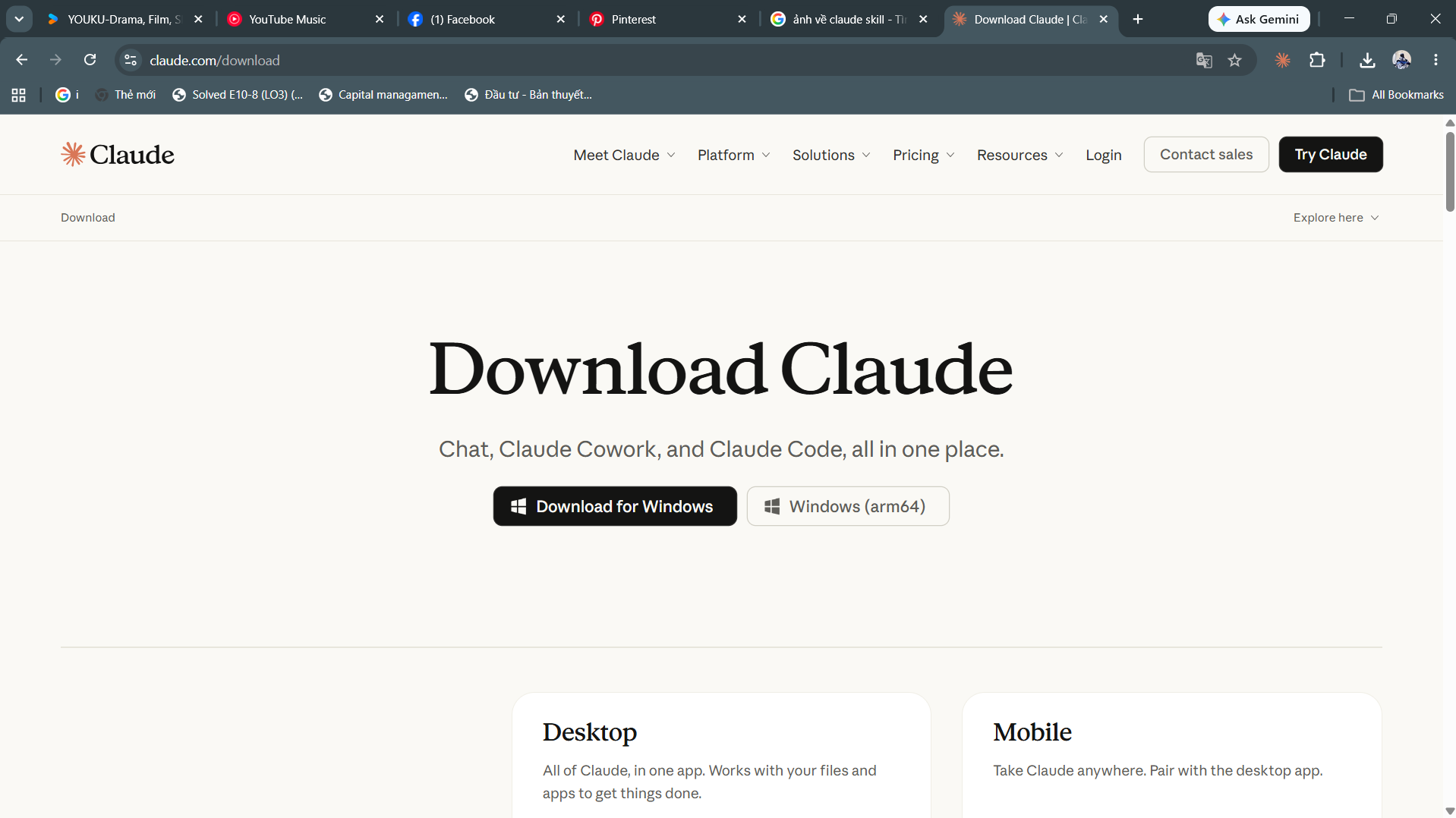This screenshot has height=818, width=1456.
Task: Open the Thẻ mới bookmark
Action: (x=126, y=95)
